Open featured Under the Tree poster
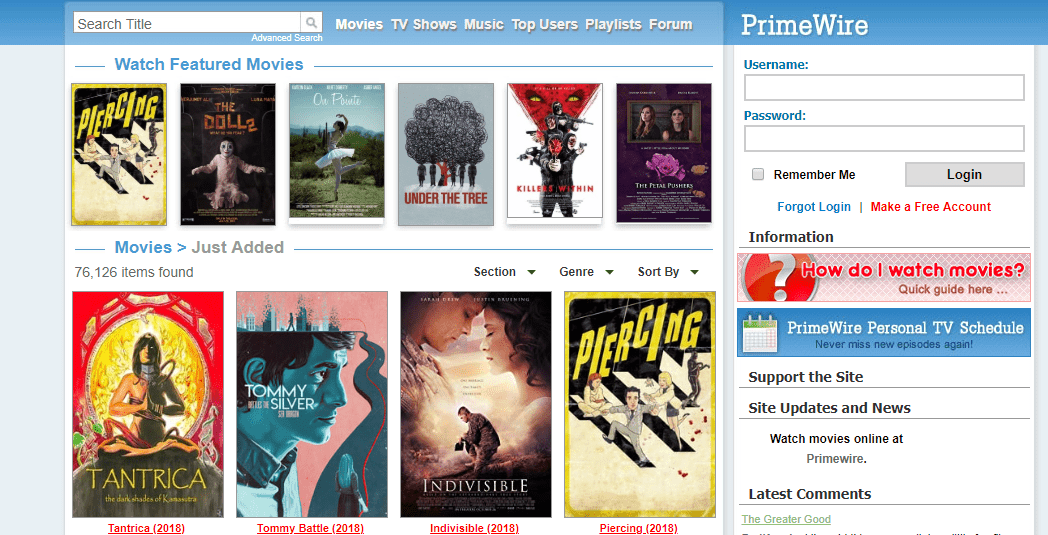Image resolution: width=1048 pixels, height=535 pixels. (446, 154)
